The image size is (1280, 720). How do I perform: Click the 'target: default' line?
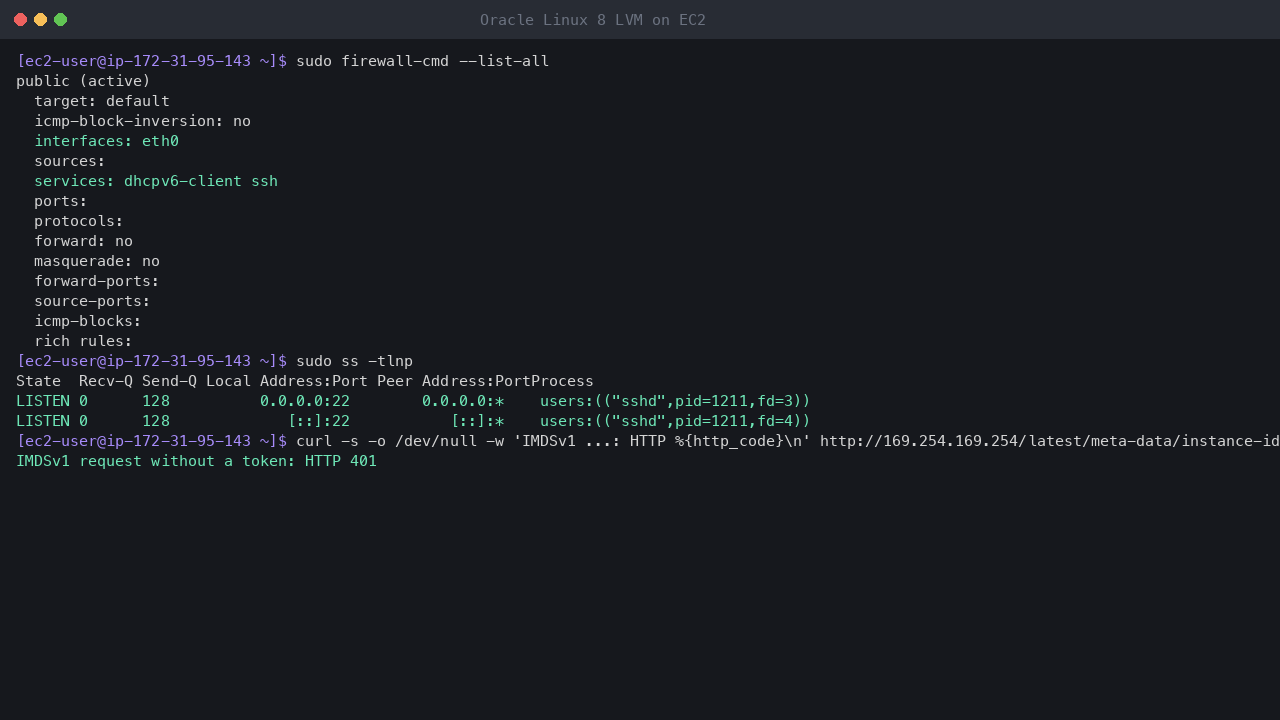(102, 101)
